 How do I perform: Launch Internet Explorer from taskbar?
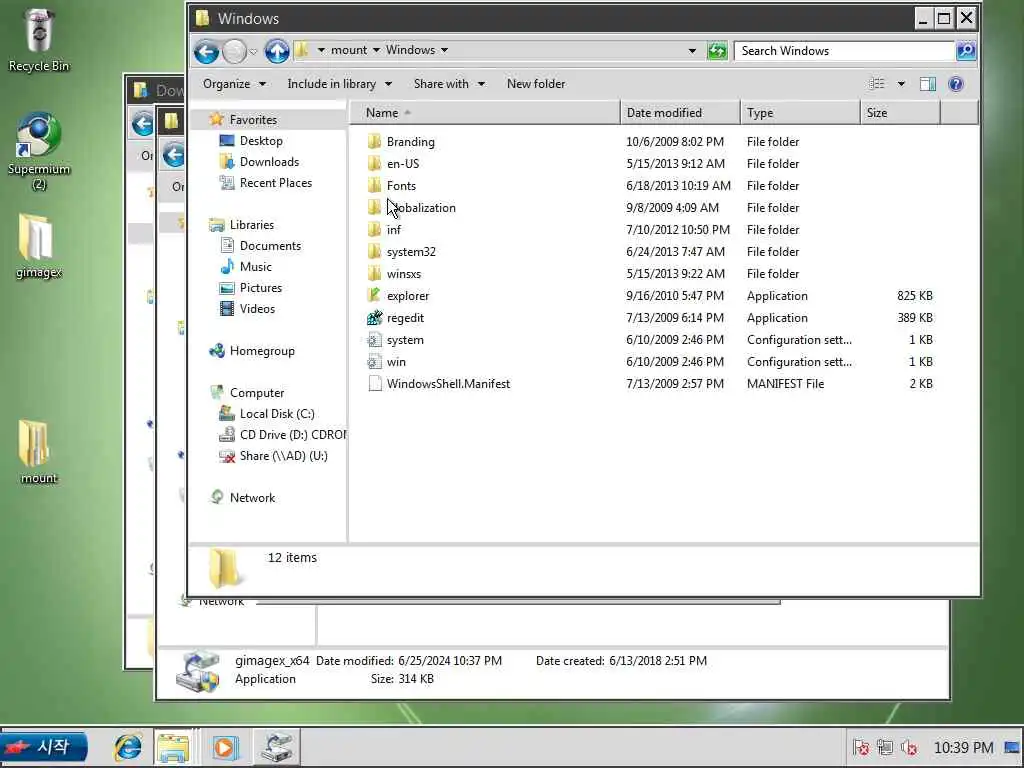click(128, 747)
